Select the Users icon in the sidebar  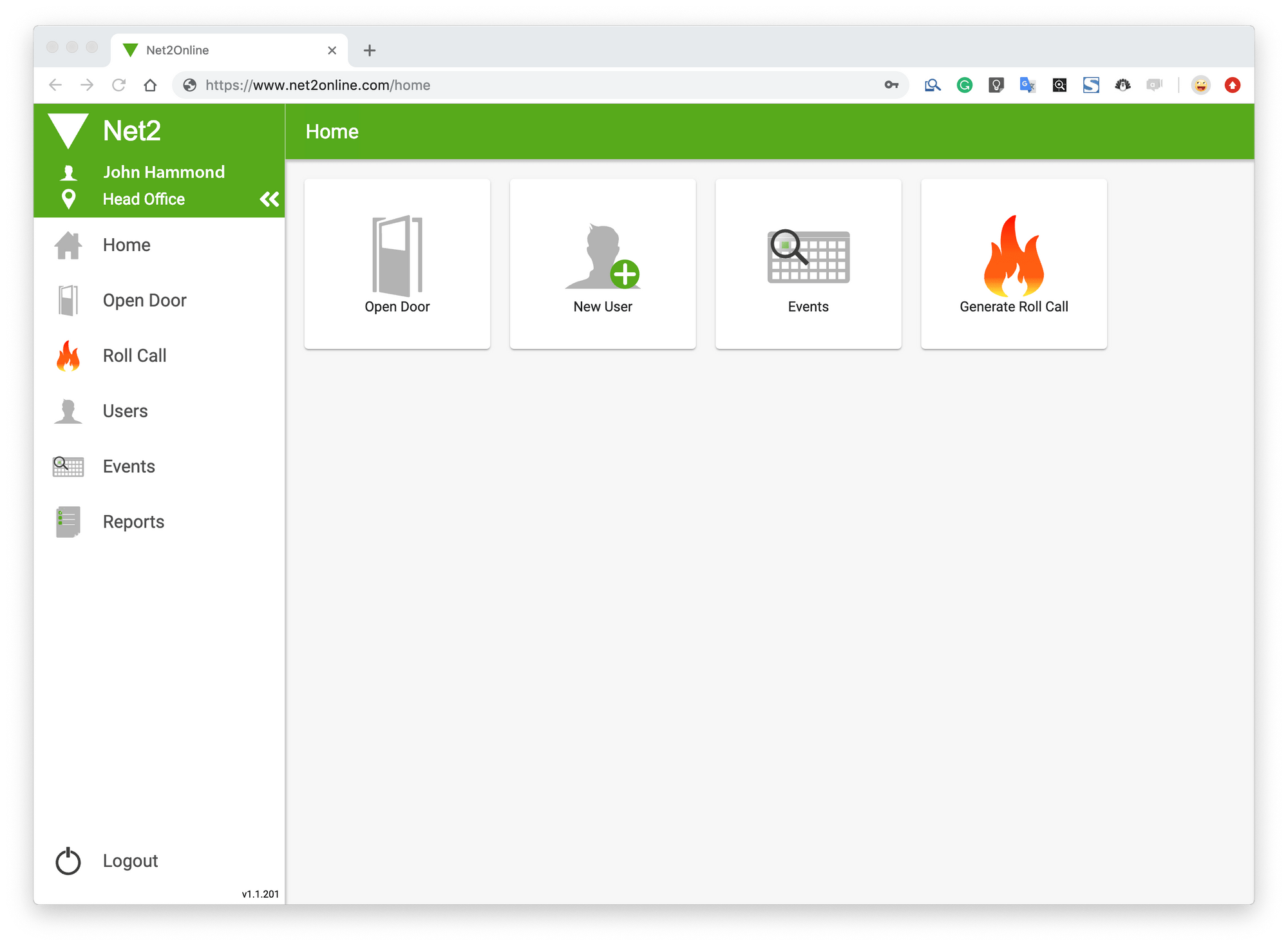68,411
